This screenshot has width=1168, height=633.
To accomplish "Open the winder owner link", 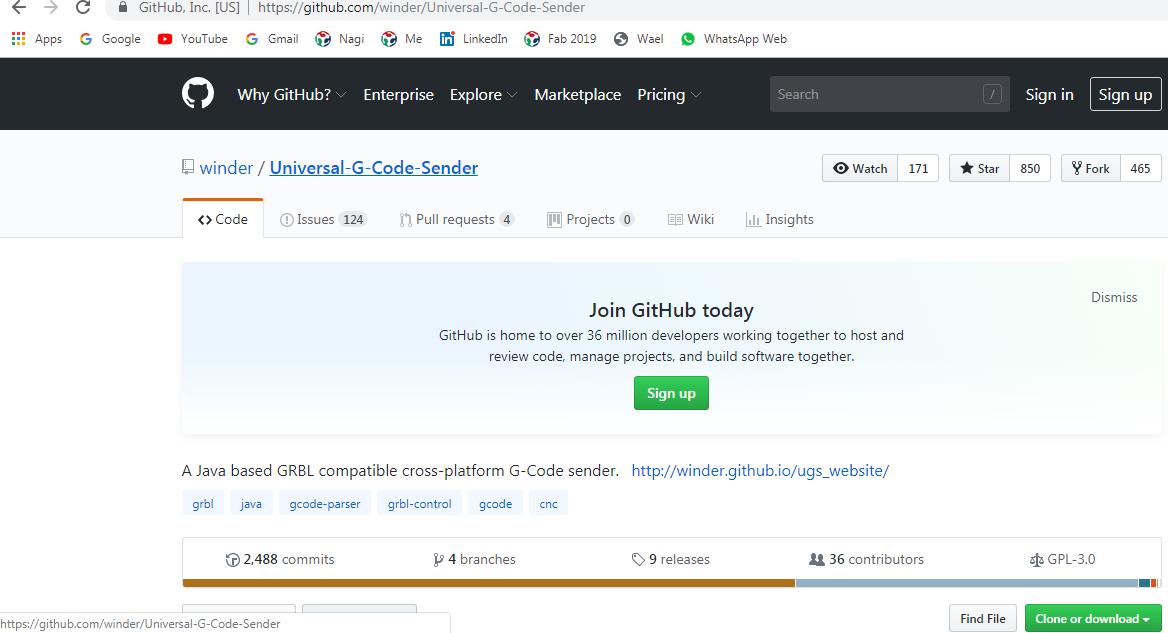I will 226,168.
